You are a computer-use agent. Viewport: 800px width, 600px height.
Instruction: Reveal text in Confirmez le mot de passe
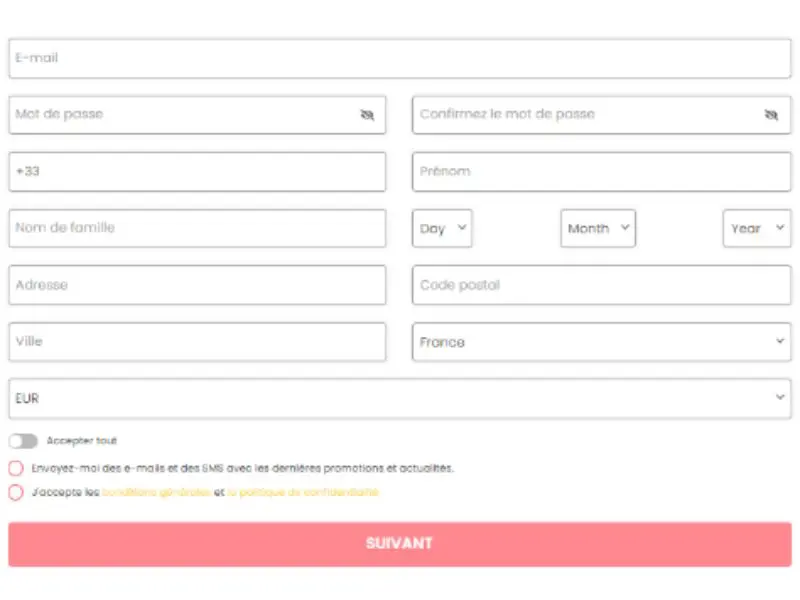pos(771,115)
